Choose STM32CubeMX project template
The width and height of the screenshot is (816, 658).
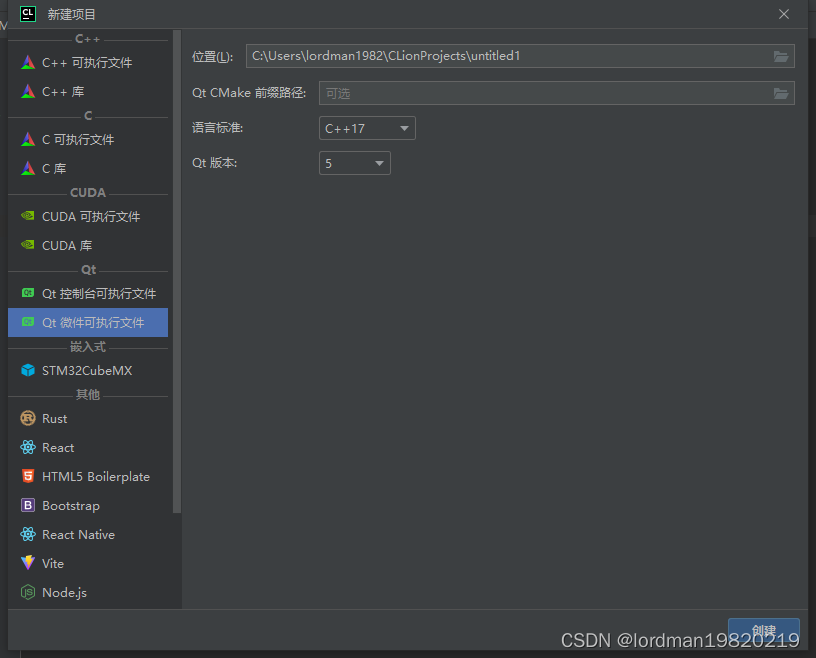coord(88,370)
